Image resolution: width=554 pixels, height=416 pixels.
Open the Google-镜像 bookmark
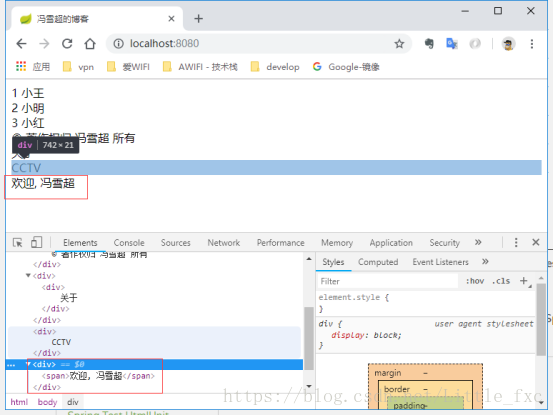tap(346, 67)
